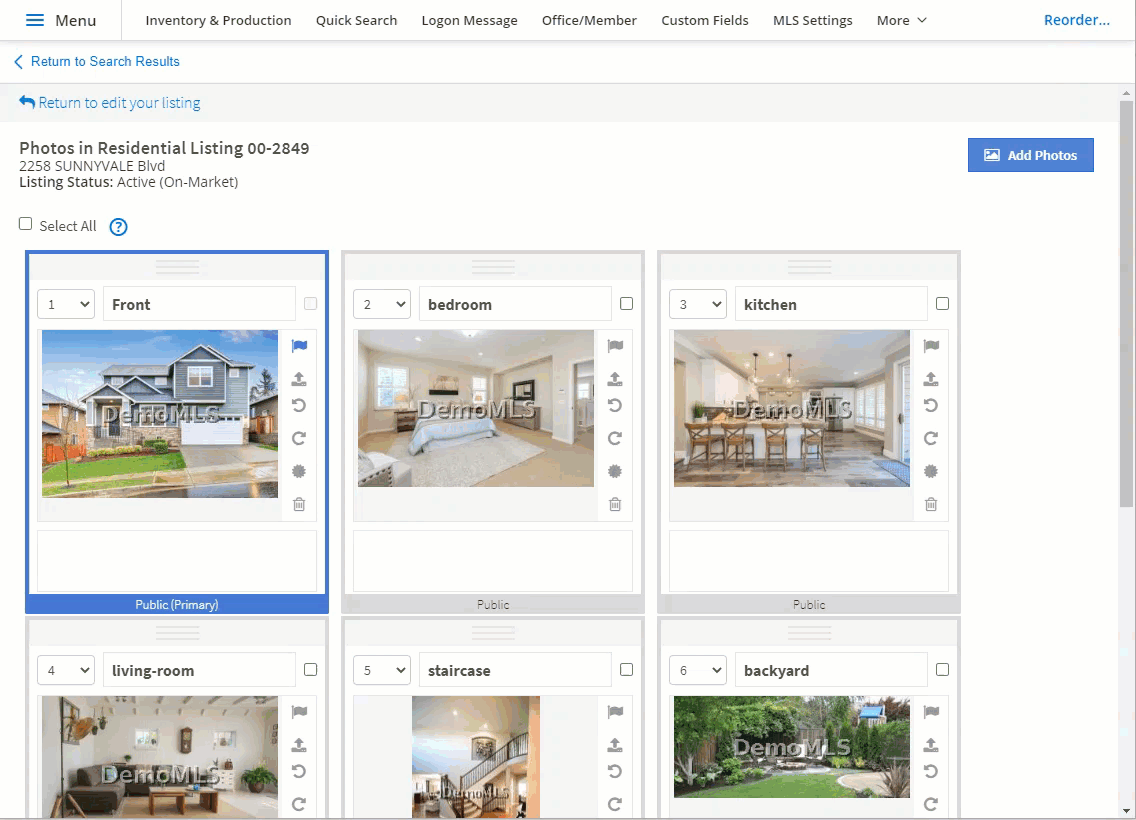The height and width of the screenshot is (820, 1136).
Task: Open Quick Search
Action: point(356,20)
